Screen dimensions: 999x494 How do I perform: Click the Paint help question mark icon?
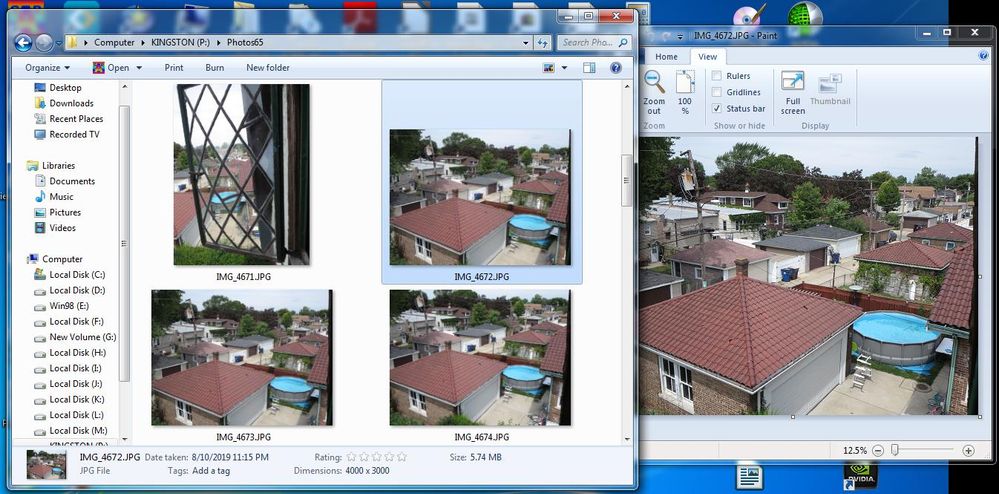click(986, 57)
